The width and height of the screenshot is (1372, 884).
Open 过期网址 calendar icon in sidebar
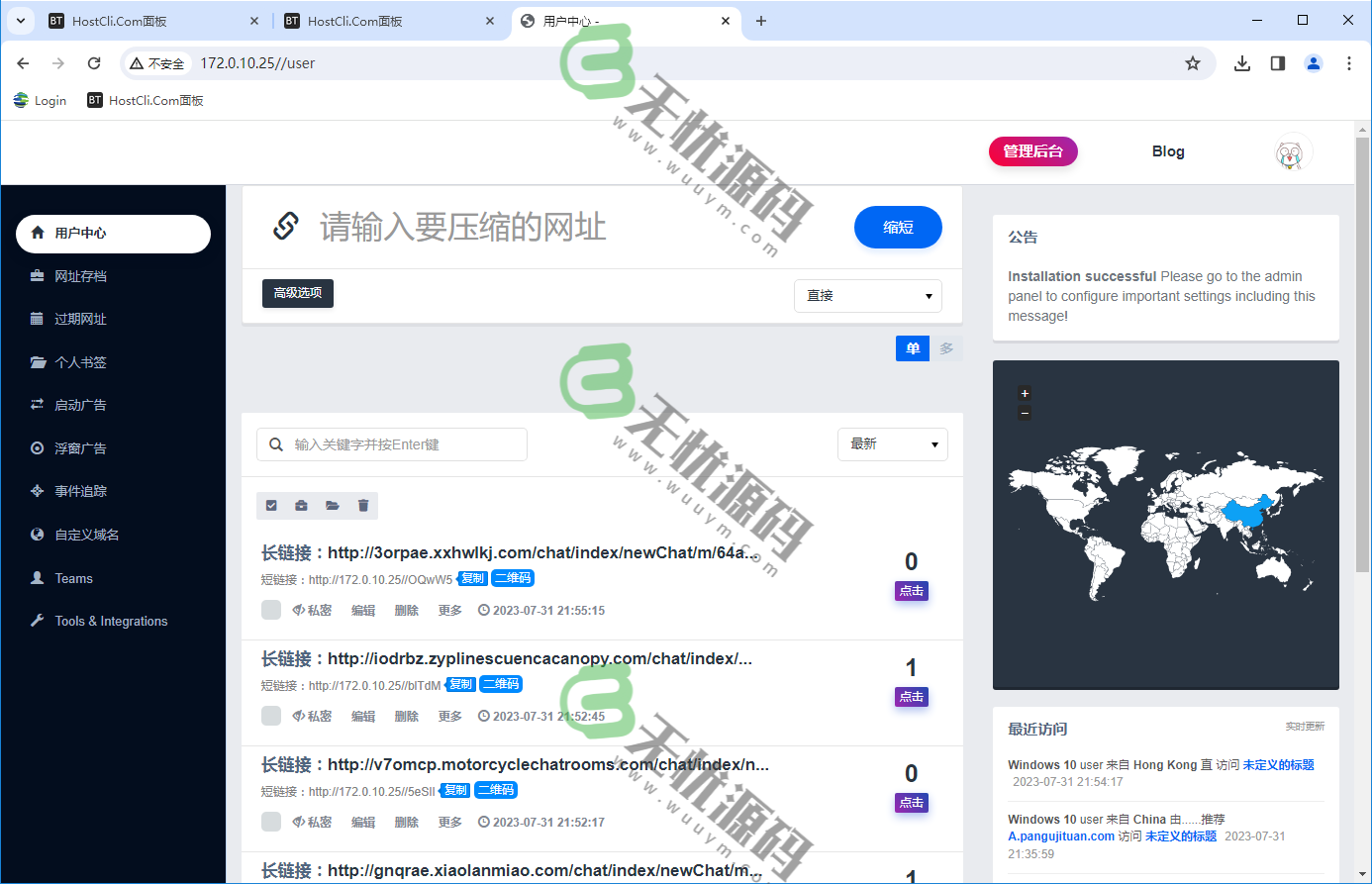pos(37,318)
